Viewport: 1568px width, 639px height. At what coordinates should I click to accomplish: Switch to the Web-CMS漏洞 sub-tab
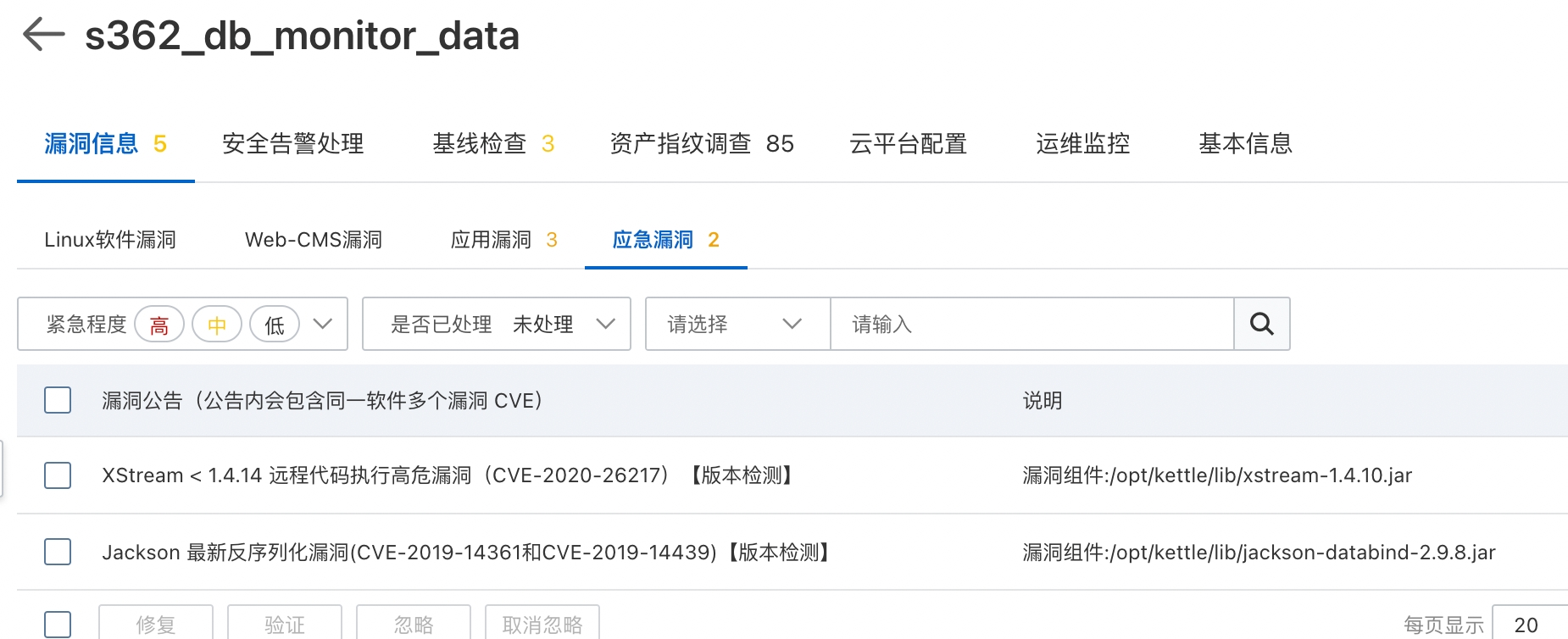click(313, 240)
